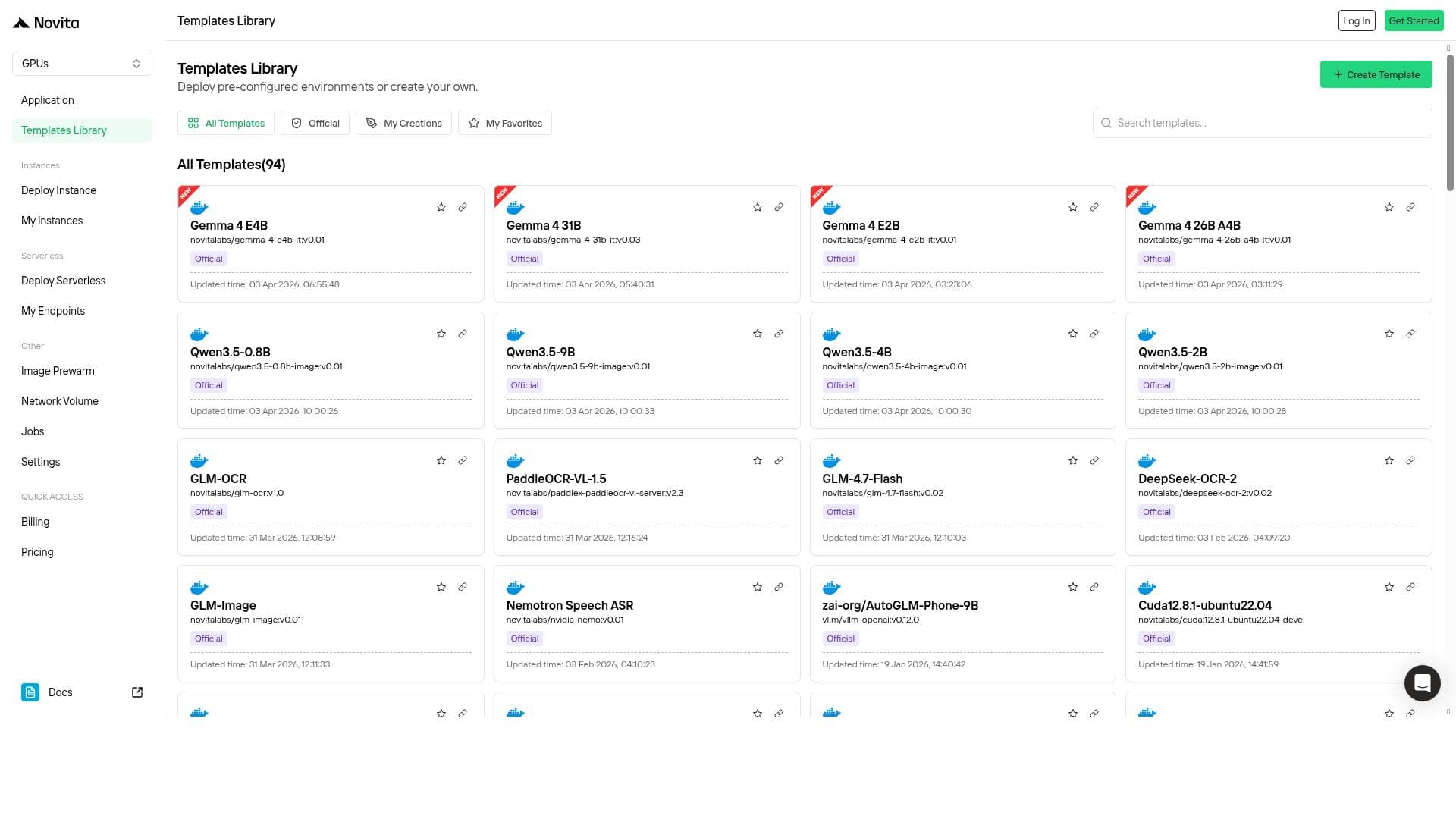Navigate to Network Volume
Viewport: 1456px width, 819px height.
pos(82,401)
